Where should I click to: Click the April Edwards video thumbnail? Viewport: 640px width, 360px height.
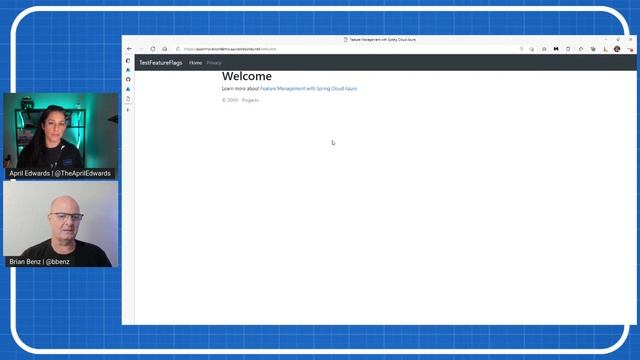[x=61, y=136]
